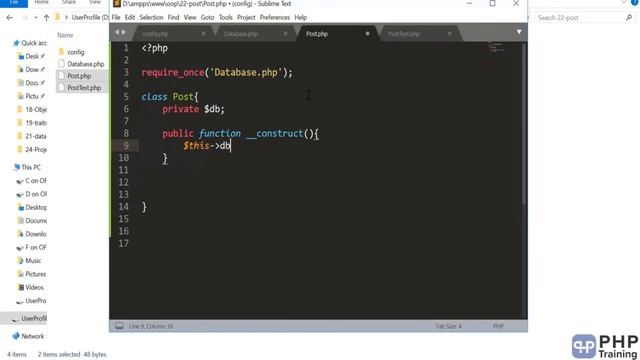
Task: Open the tab list dropdown arrow
Action: [519, 32]
